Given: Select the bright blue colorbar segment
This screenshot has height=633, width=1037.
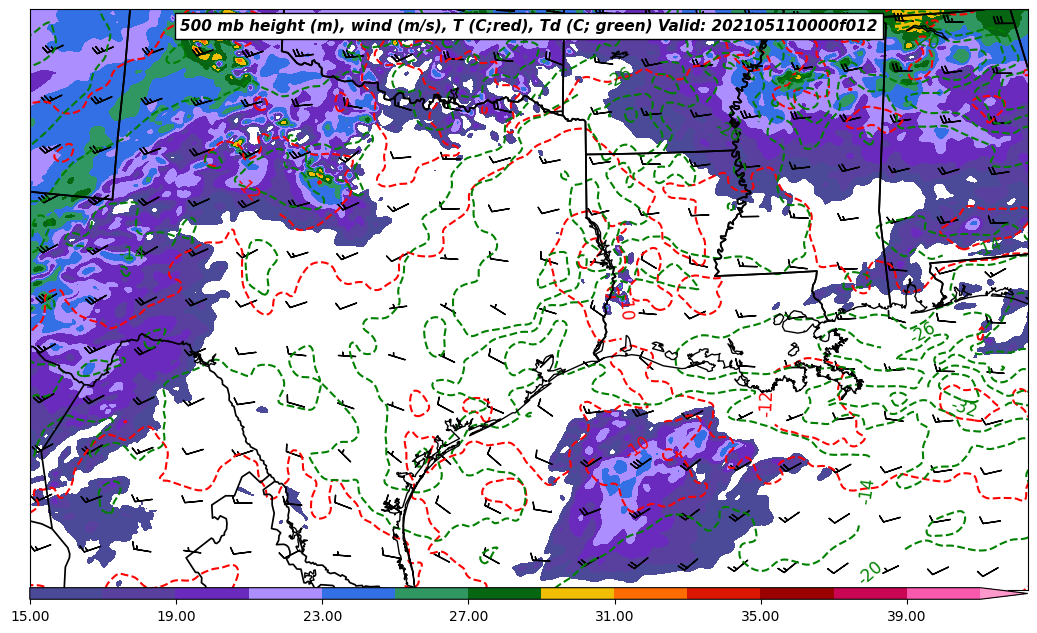Looking at the screenshot, I should [358, 594].
